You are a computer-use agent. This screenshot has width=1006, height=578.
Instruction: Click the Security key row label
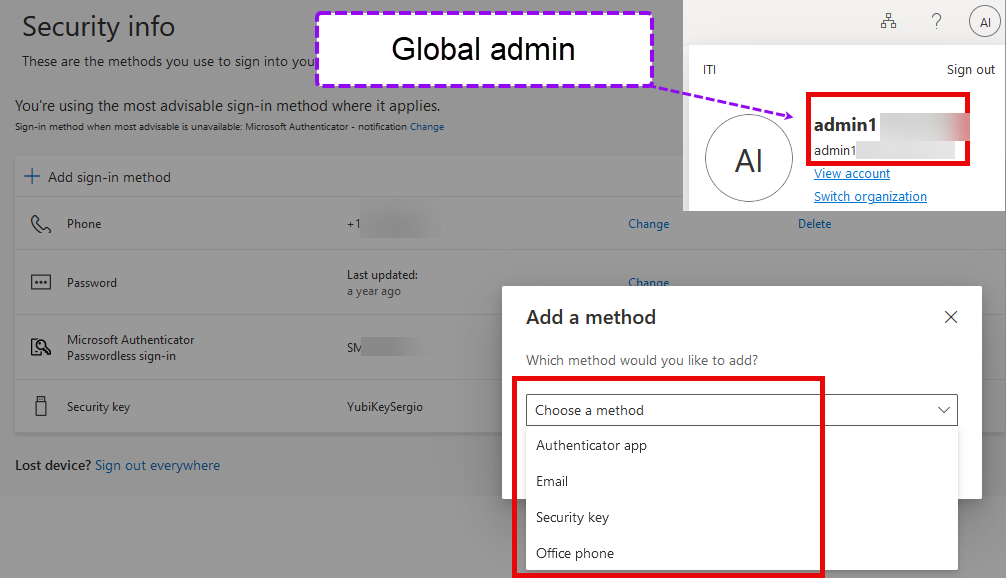(98, 407)
